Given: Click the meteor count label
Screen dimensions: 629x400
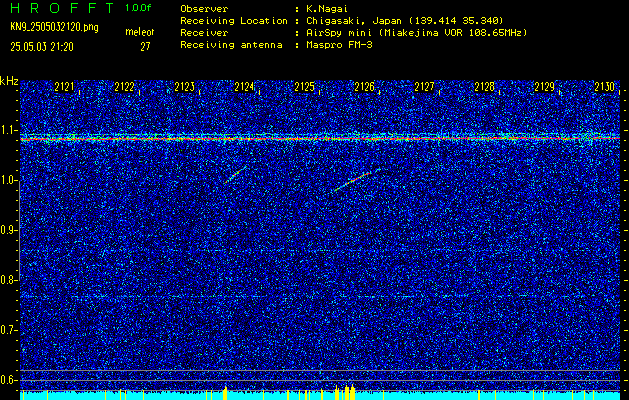Looking at the screenshot, I should pyautogui.click(x=140, y=32).
